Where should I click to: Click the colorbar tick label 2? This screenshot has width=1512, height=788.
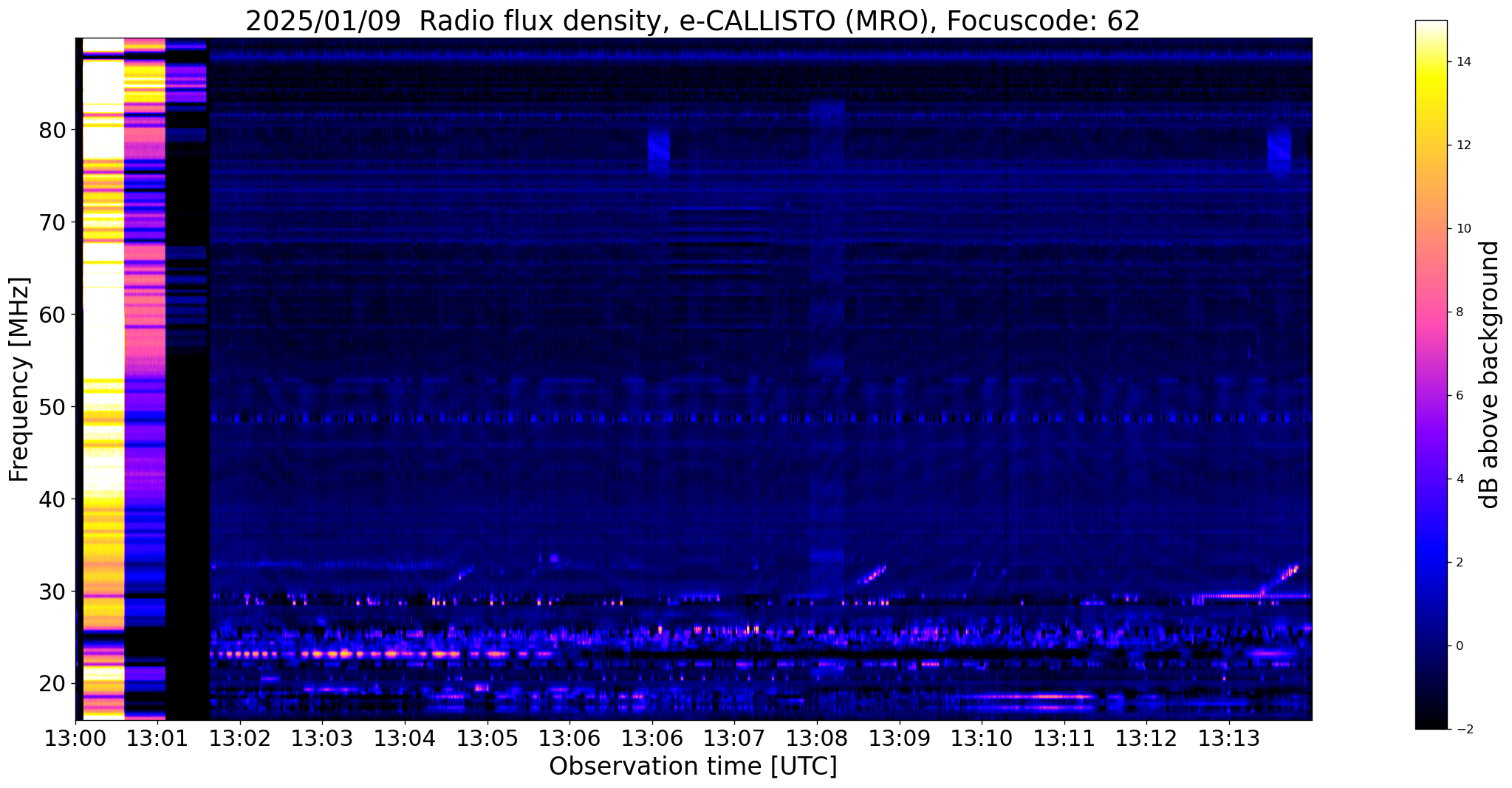pyautogui.click(x=1459, y=563)
